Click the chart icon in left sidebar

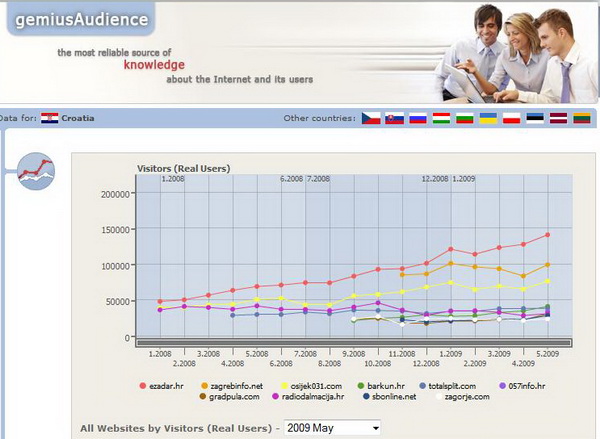pyautogui.click(x=36, y=170)
